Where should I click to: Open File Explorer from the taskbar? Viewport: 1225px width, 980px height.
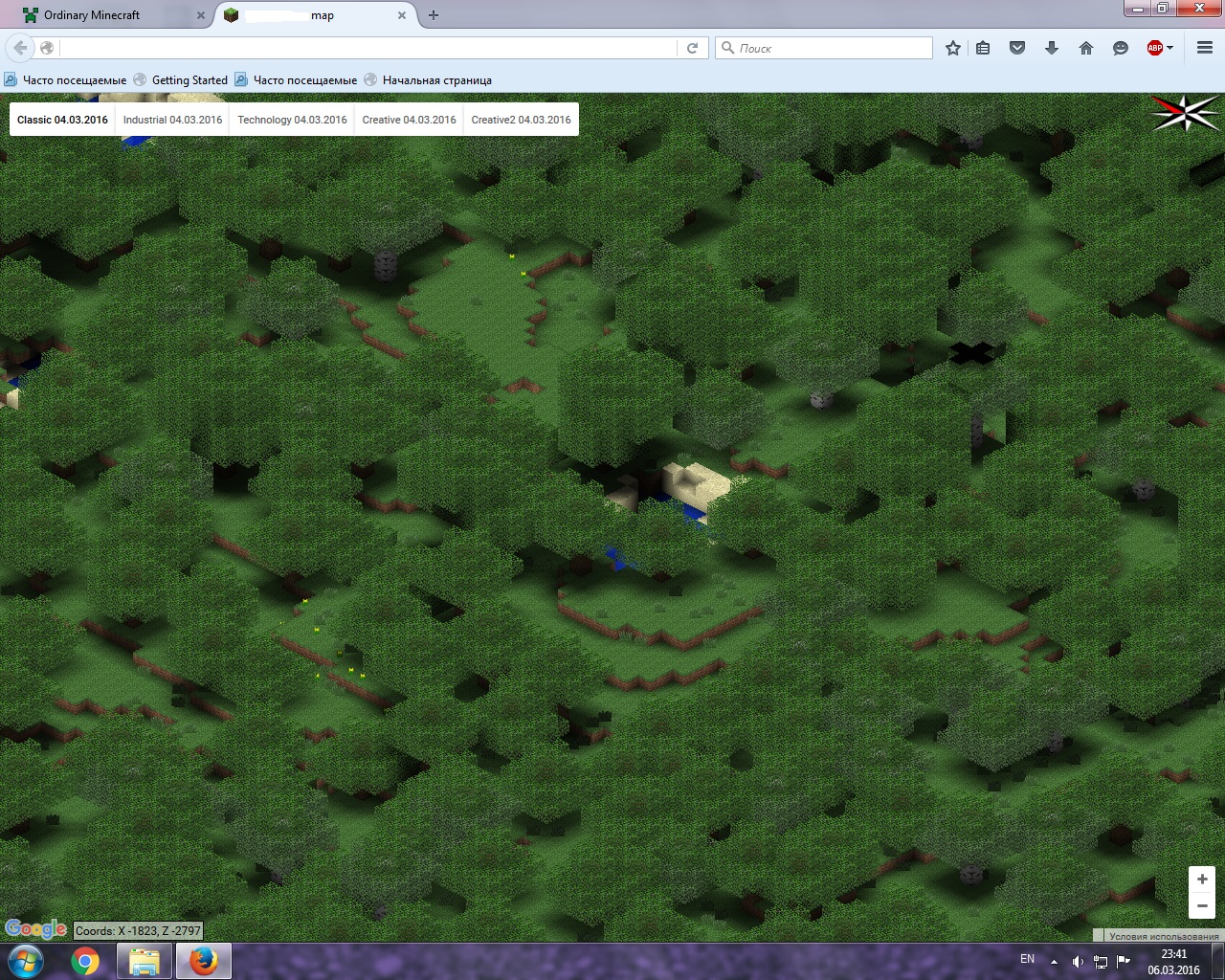click(144, 961)
